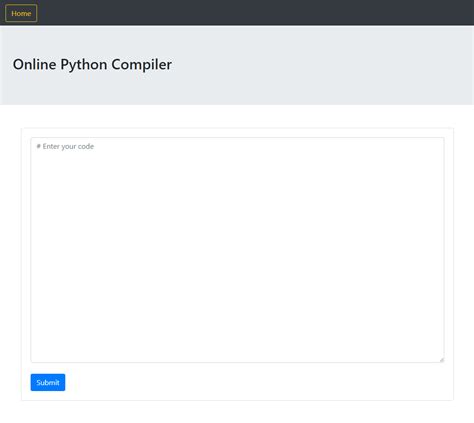474x423 pixels.
Task: Open the Home navigation button
Action: pyautogui.click(x=21, y=13)
